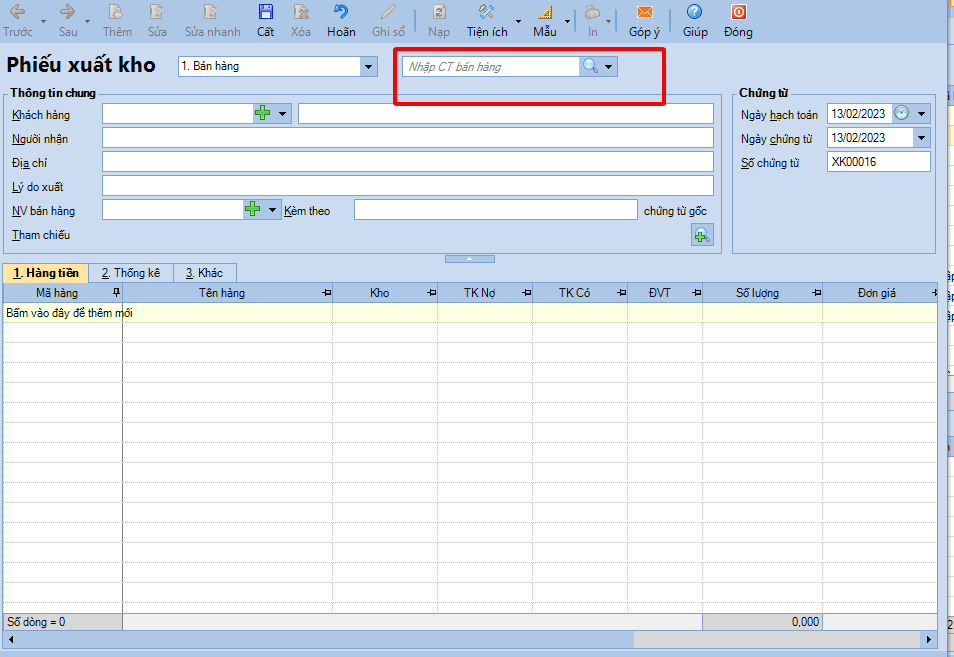Focus the Nhập CT bán hàng input field
954x657 pixels.
(x=491, y=66)
